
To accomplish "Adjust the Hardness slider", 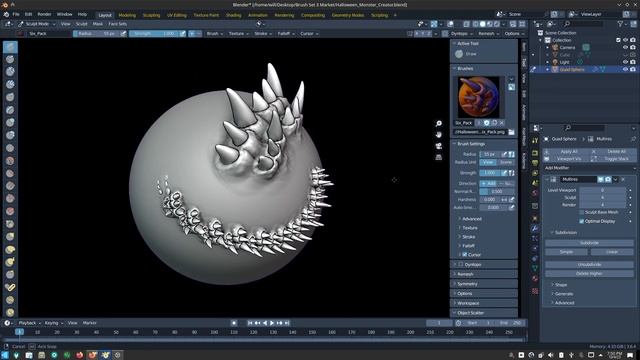I will click(489, 200).
